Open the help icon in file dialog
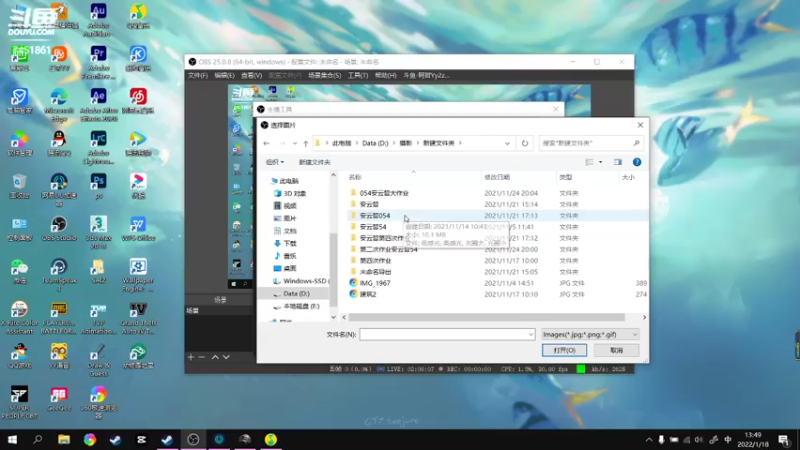Screen dimensions: 800x450 (x=637, y=162)
